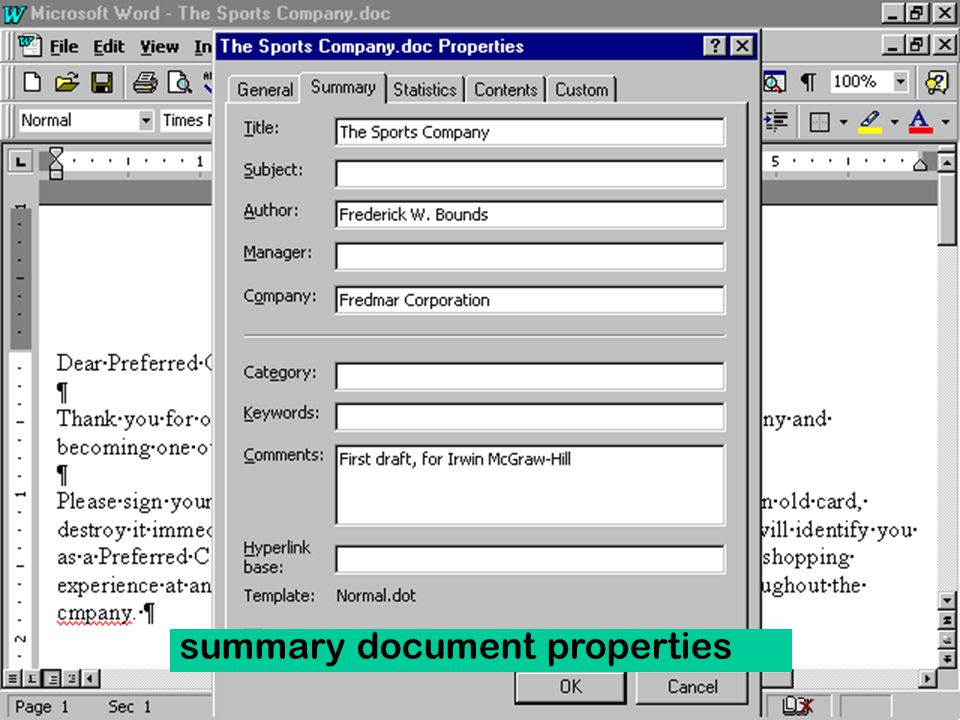Screen dimensions: 960x720
Task: Click the OK button
Action: pos(571,687)
